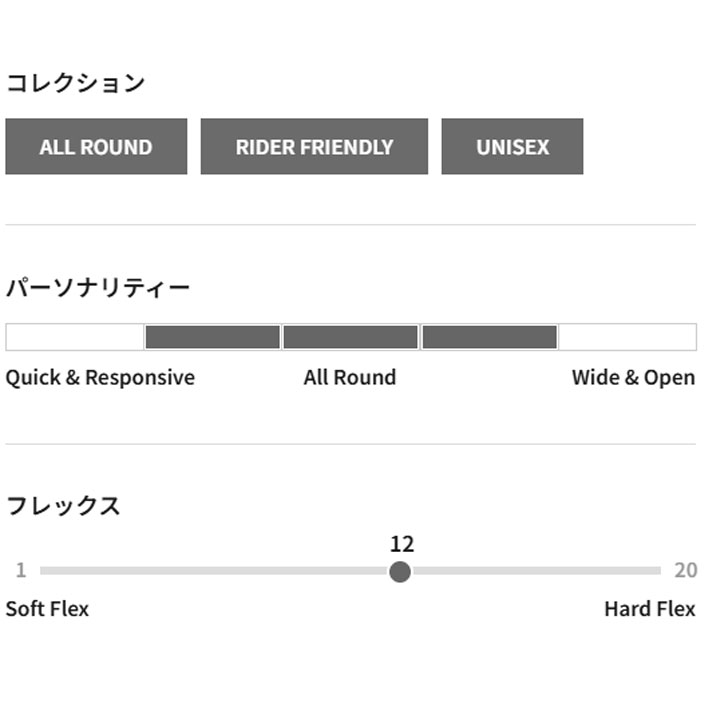Screen dimensions: 710x710
Task: Click the filled personality segment above All Round
Action: (350, 337)
